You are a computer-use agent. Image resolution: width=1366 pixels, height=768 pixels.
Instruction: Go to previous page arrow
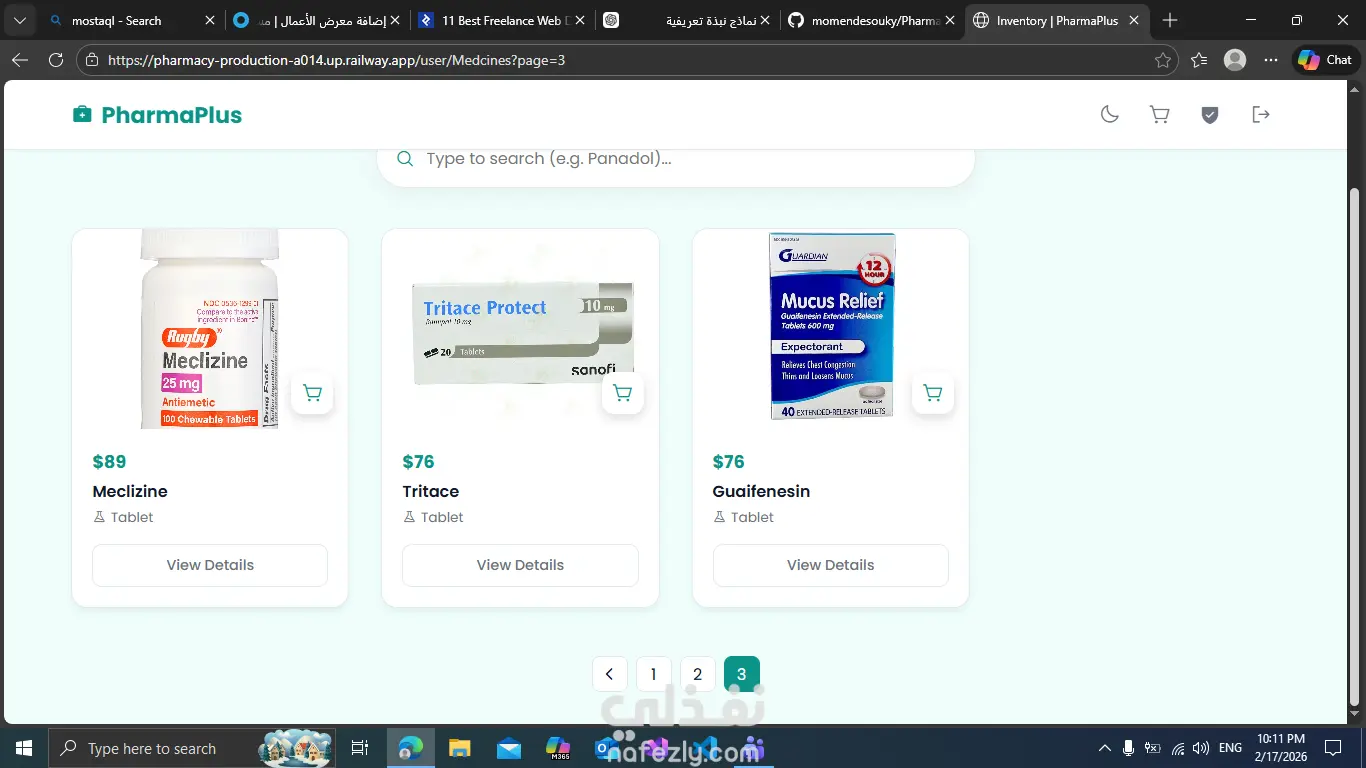[609, 674]
